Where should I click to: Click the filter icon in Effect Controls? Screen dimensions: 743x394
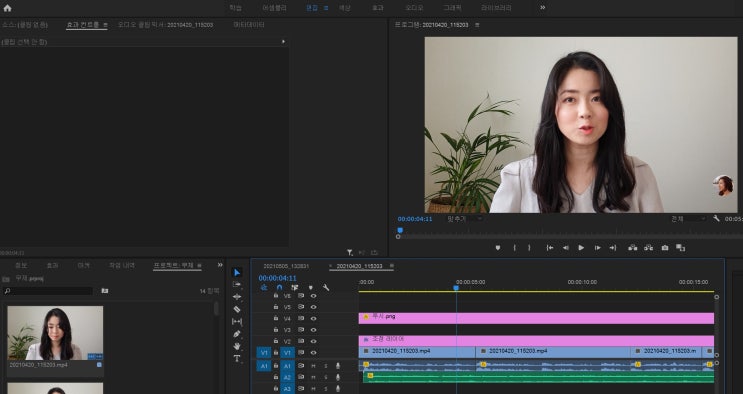click(349, 253)
